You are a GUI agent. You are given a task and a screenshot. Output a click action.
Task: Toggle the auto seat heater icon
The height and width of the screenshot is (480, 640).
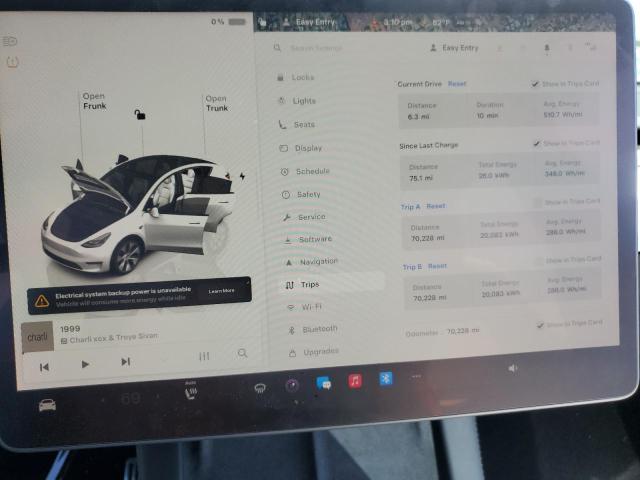click(x=191, y=392)
